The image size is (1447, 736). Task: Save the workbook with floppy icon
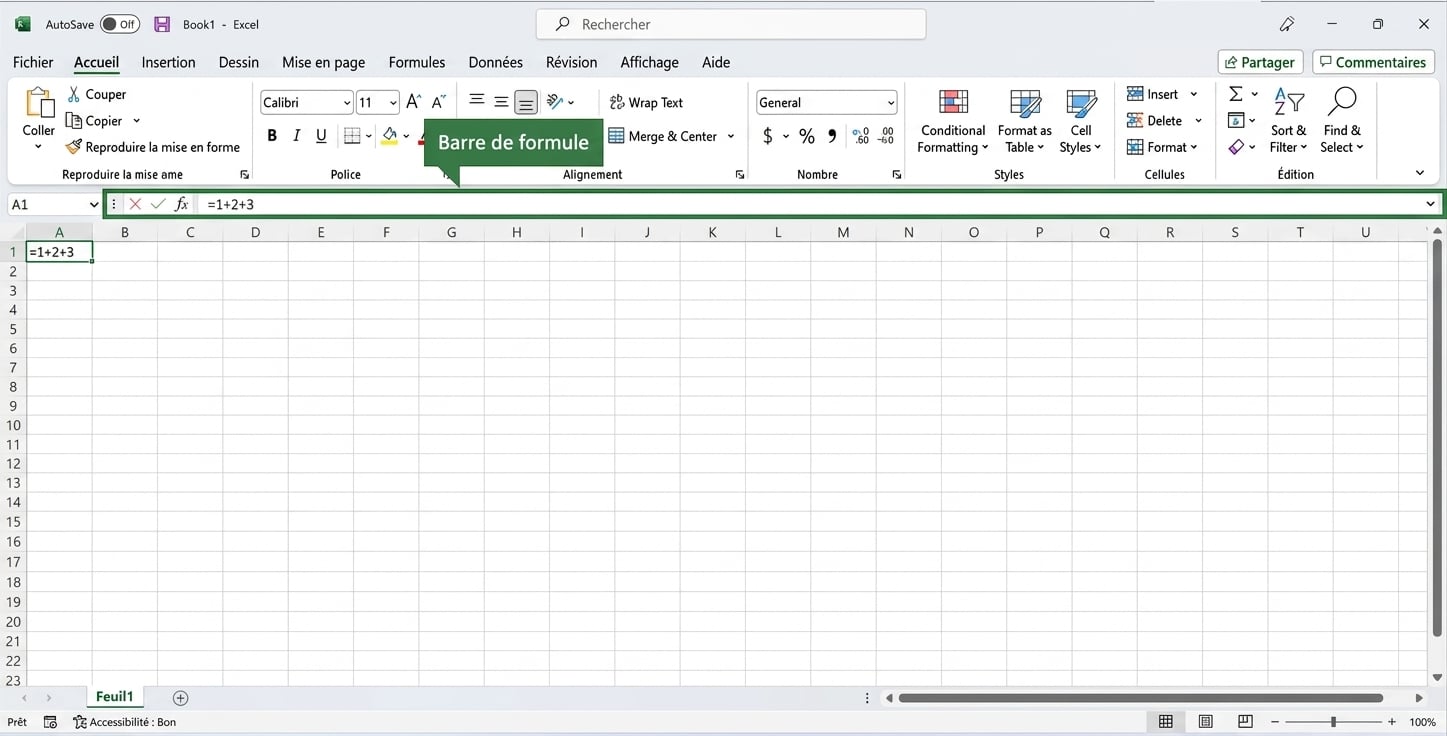point(162,24)
